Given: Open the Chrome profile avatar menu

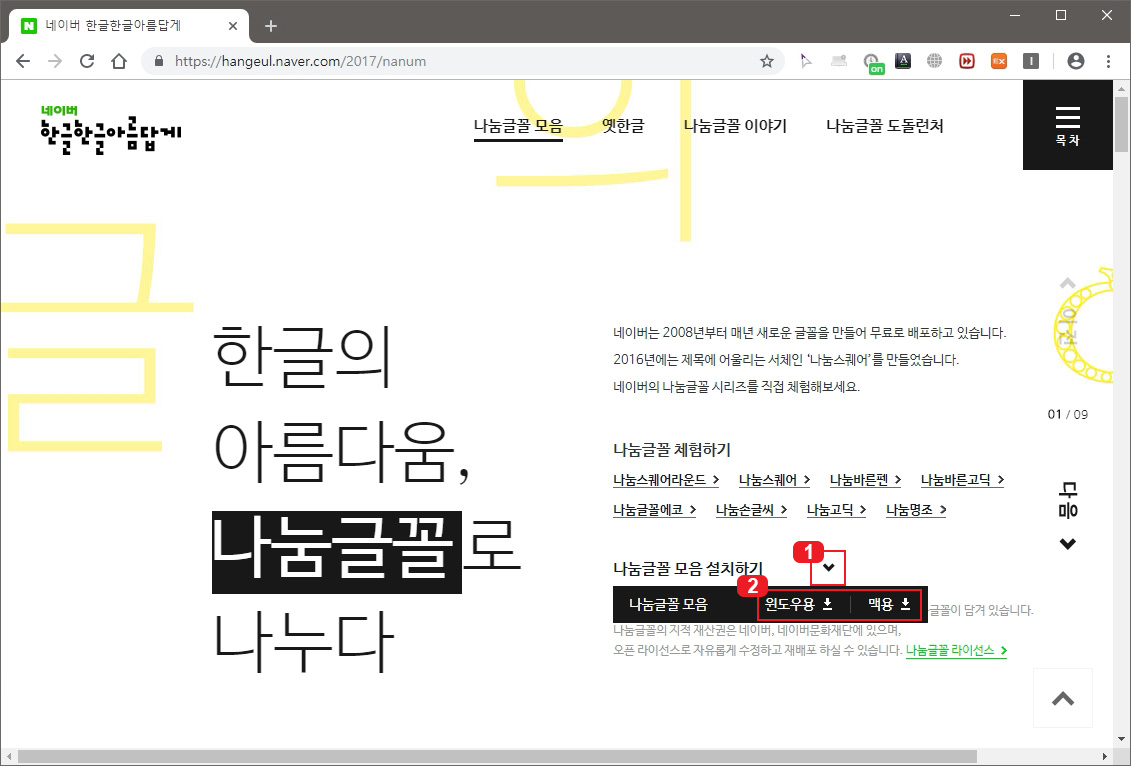Looking at the screenshot, I should tap(1075, 61).
